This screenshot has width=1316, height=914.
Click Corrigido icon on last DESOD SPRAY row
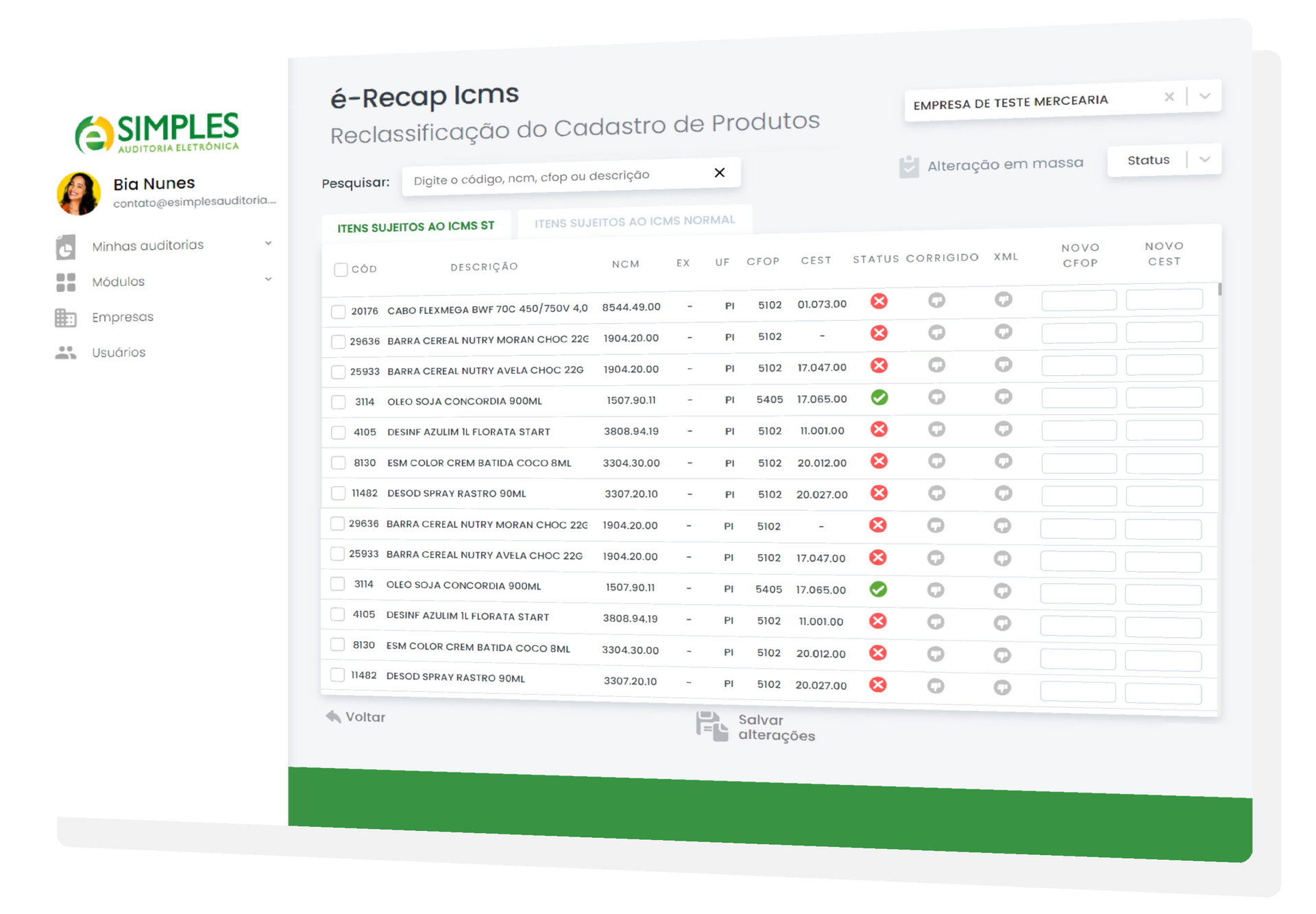(936, 686)
